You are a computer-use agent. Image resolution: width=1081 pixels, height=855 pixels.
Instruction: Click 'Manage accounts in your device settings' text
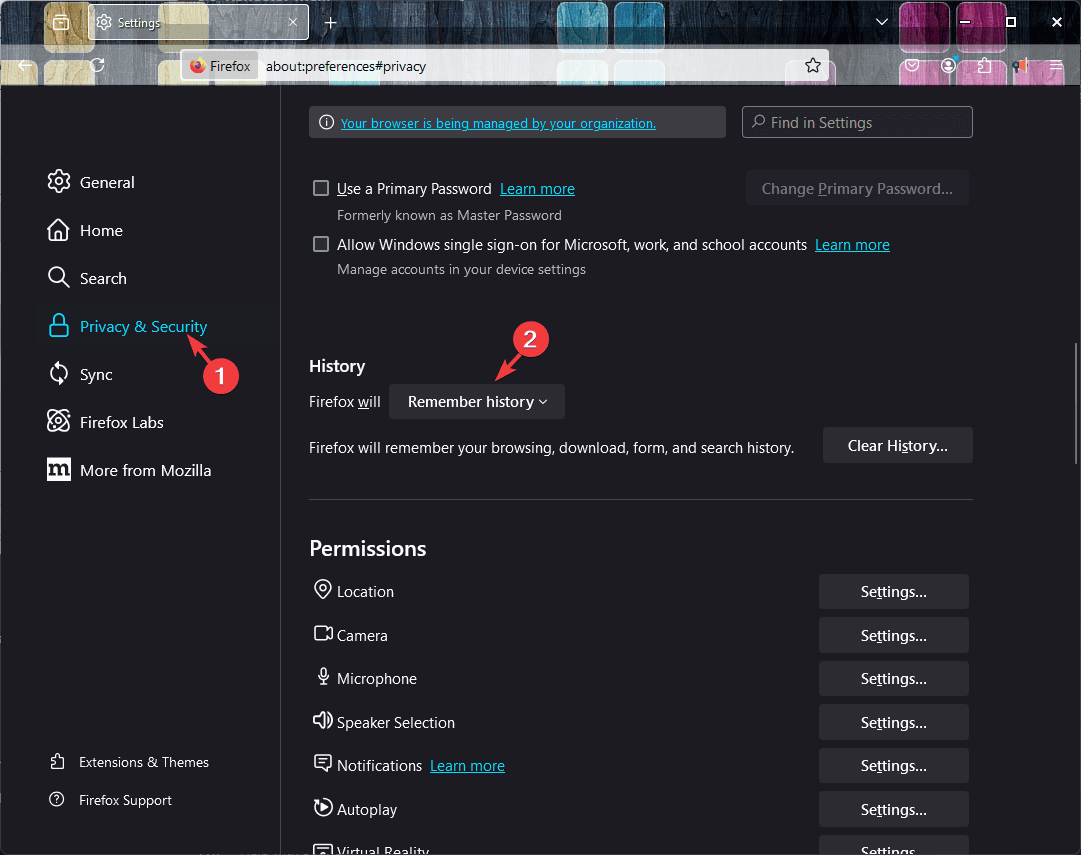click(x=461, y=270)
